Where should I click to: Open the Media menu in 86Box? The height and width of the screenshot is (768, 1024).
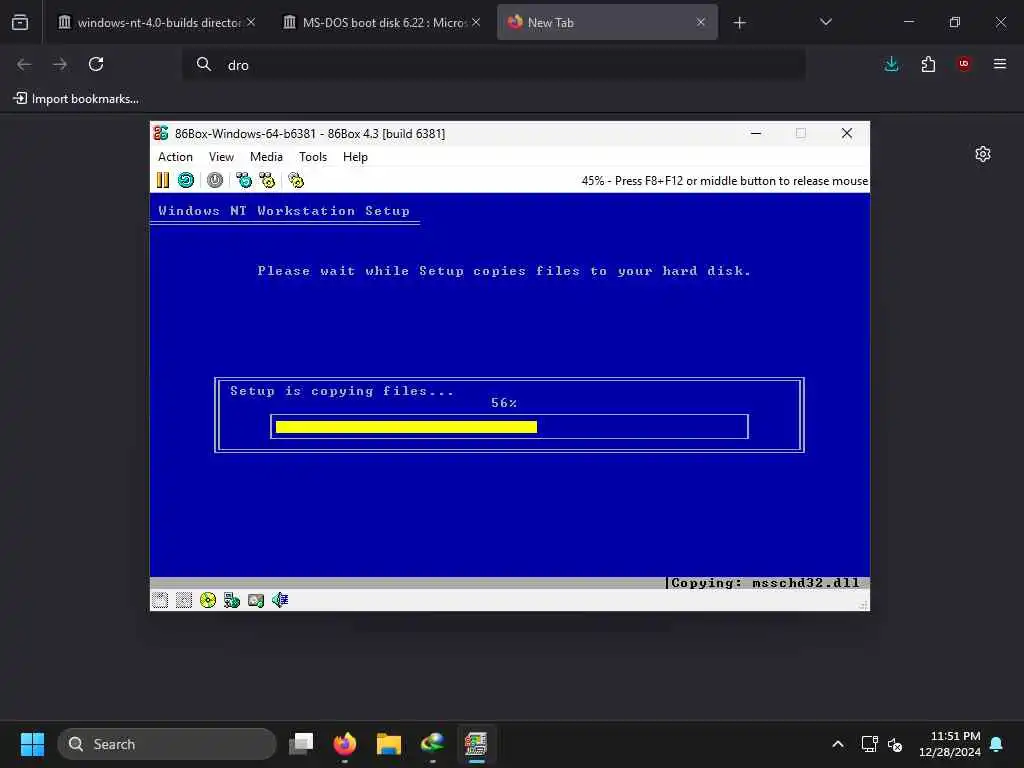coord(266,157)
